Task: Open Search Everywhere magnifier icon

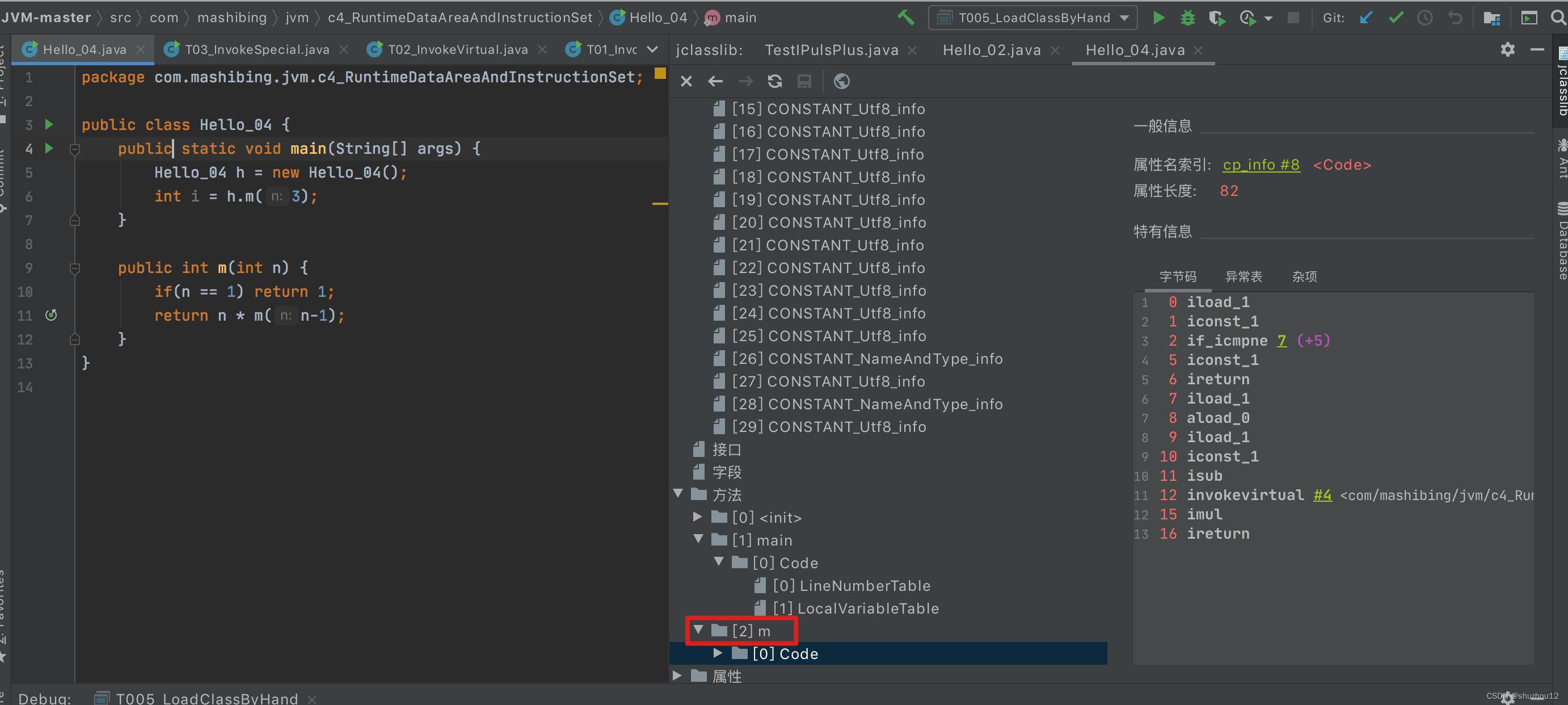Action: [x=1558, y=18]
